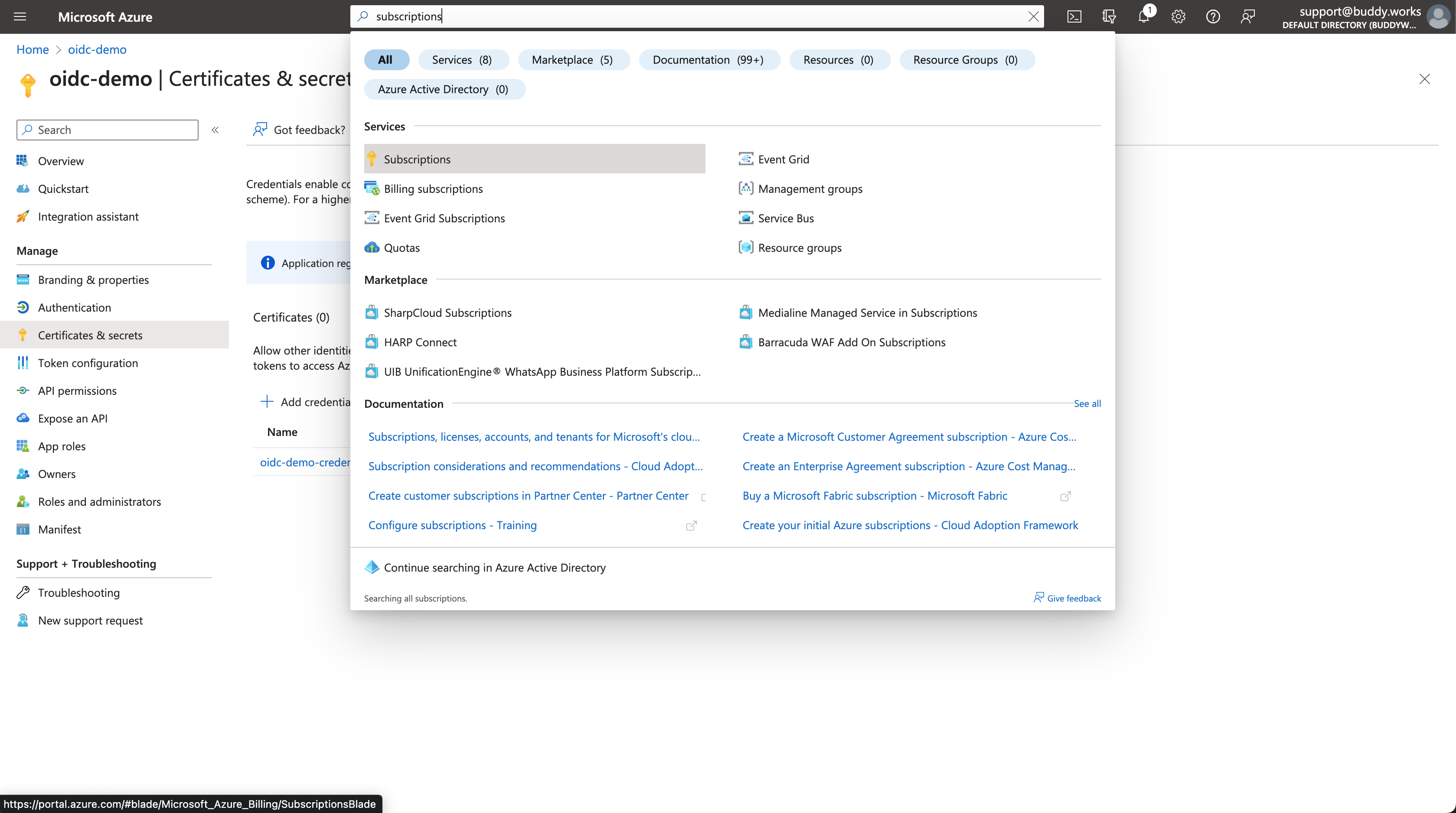Clear the global search box text
This screenshot has width=1456, height=813.
coord(1033,16)
